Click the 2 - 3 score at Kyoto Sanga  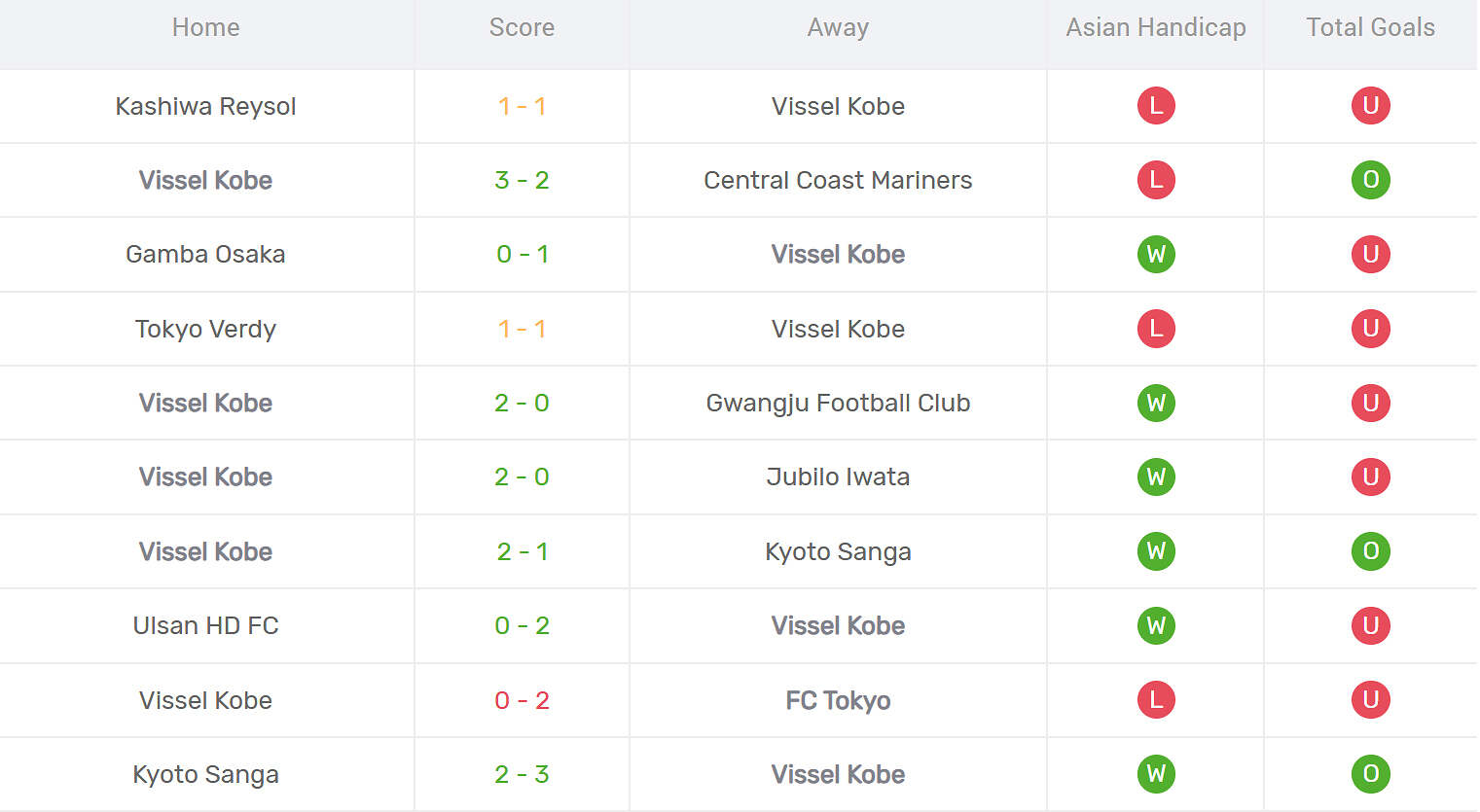coord(522,774)
